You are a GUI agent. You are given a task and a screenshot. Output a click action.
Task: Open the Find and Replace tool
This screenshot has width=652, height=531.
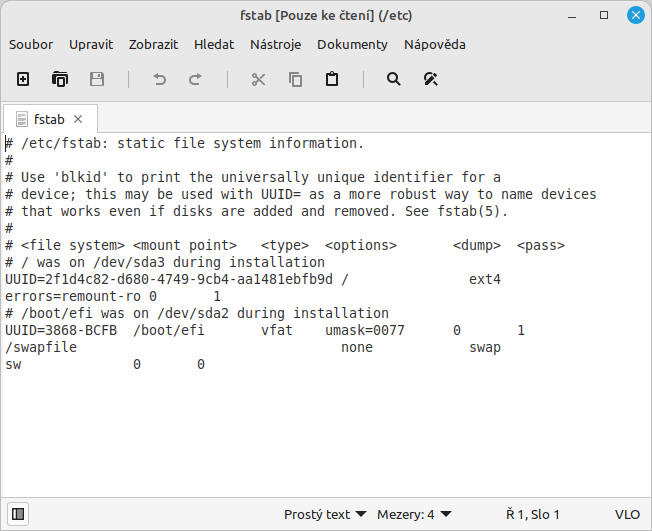[431, 79]
